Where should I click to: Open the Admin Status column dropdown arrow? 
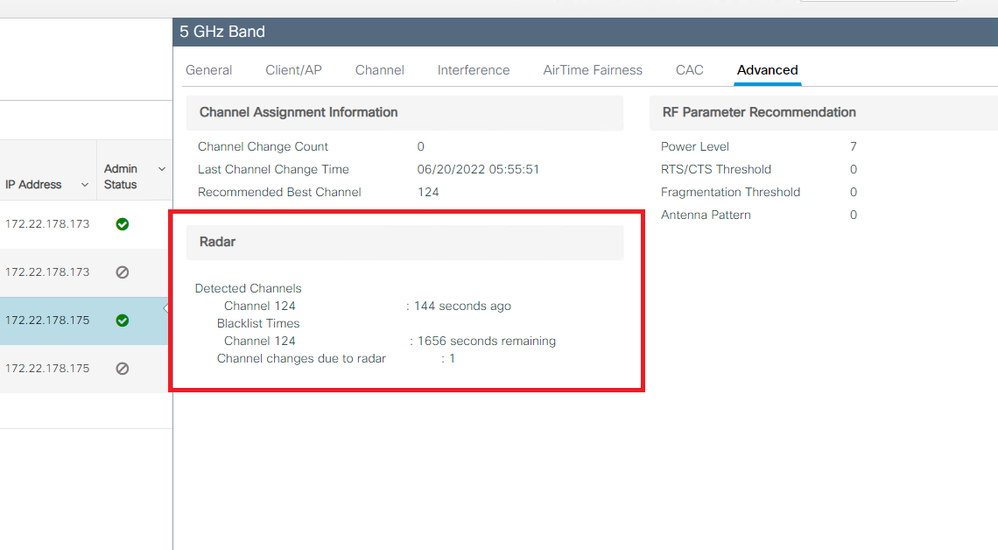[x=162, y=169]
